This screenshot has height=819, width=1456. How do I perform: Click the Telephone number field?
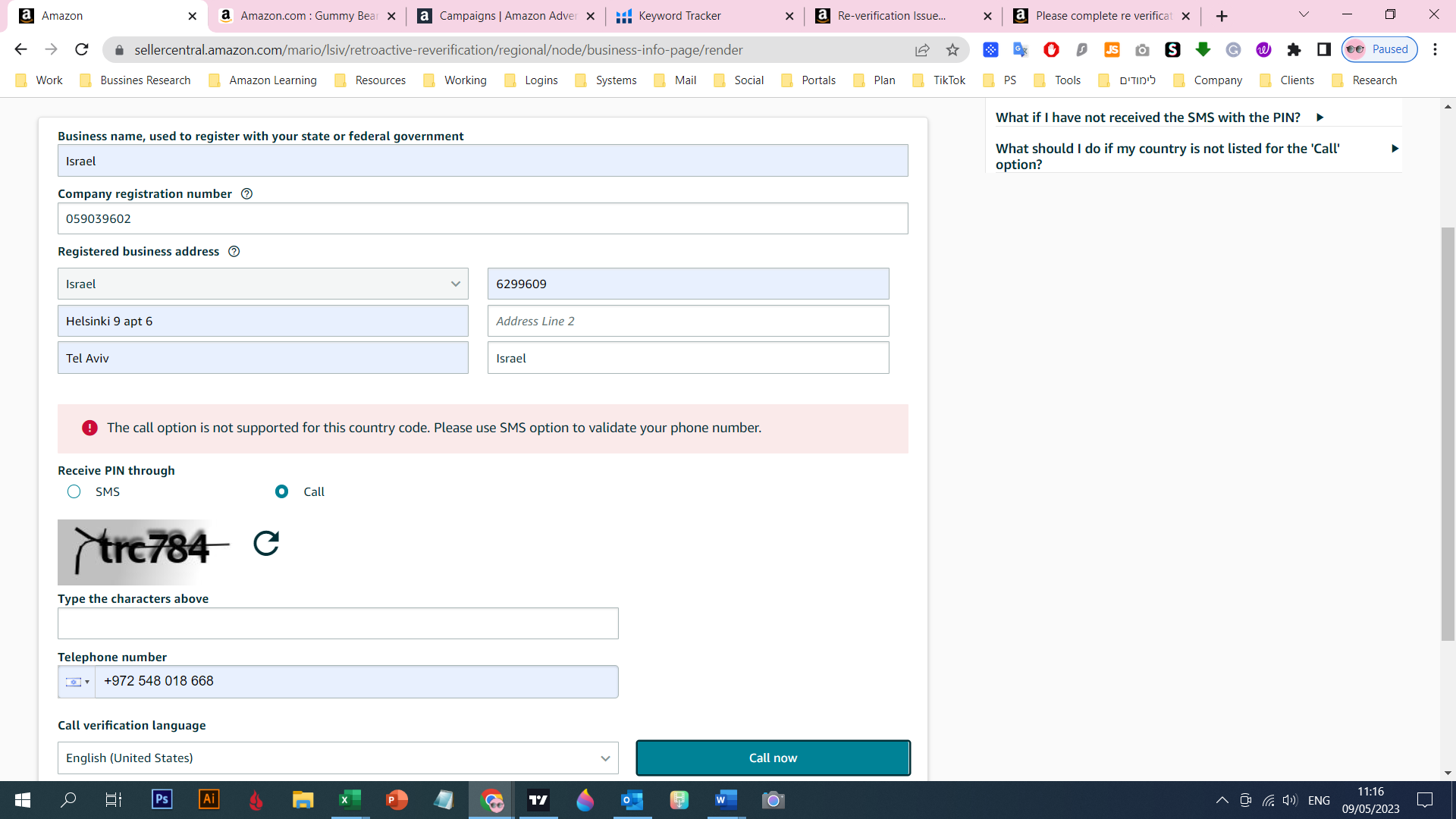tap(356, 682)
